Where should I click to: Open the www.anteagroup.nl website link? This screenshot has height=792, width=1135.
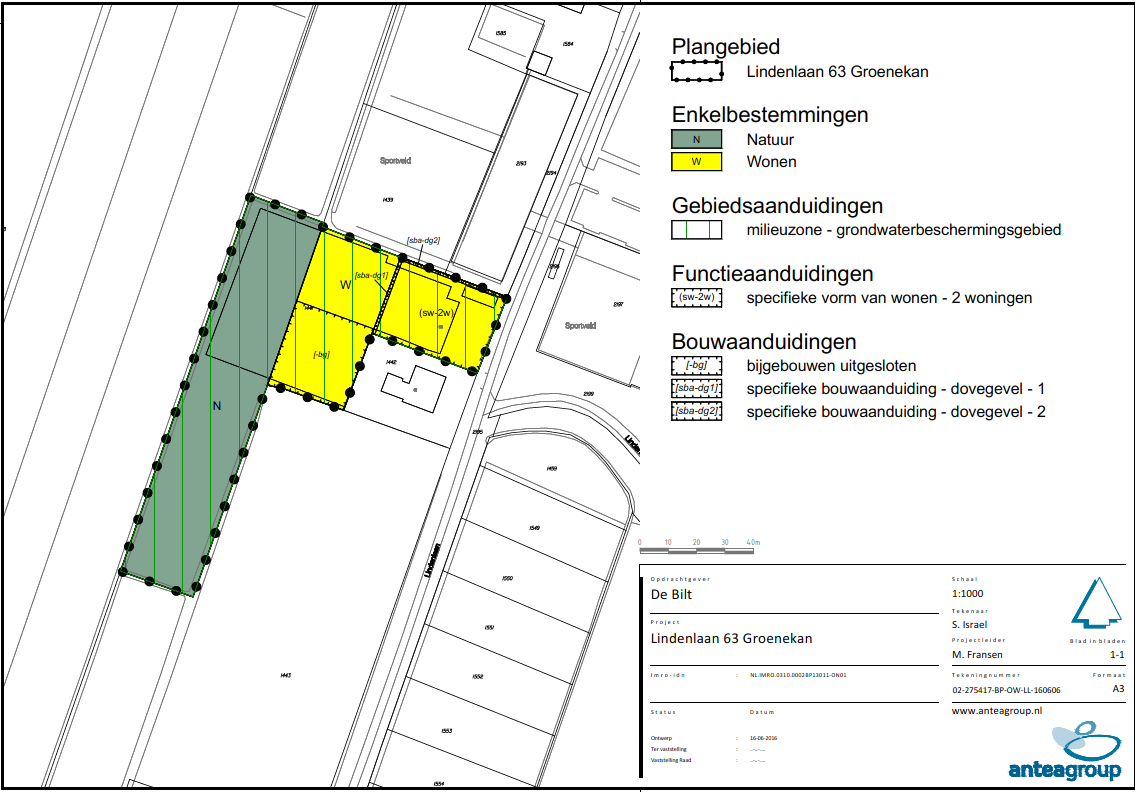997,711
